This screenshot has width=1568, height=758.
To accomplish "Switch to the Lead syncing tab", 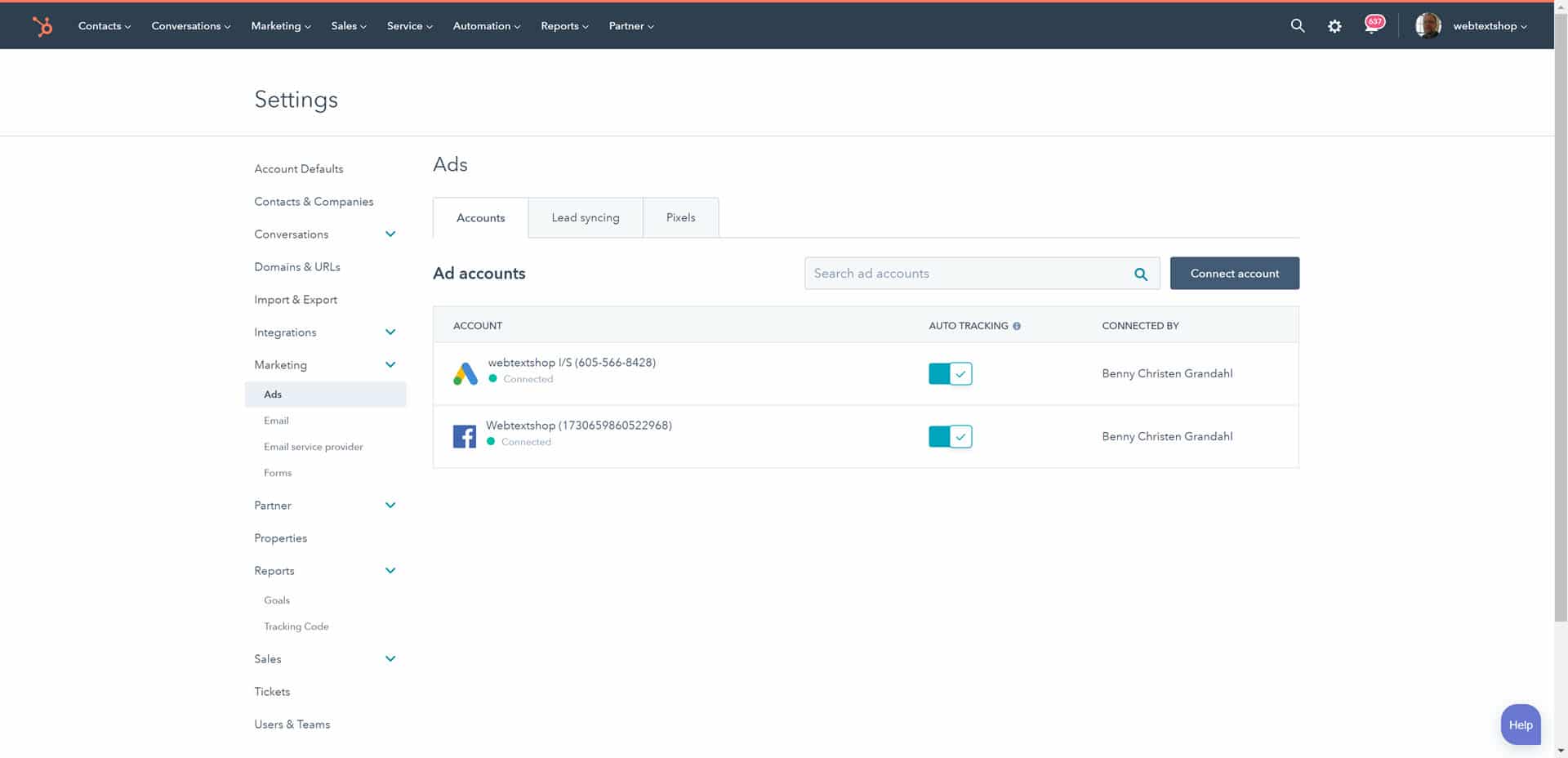I will pos(586,218).
